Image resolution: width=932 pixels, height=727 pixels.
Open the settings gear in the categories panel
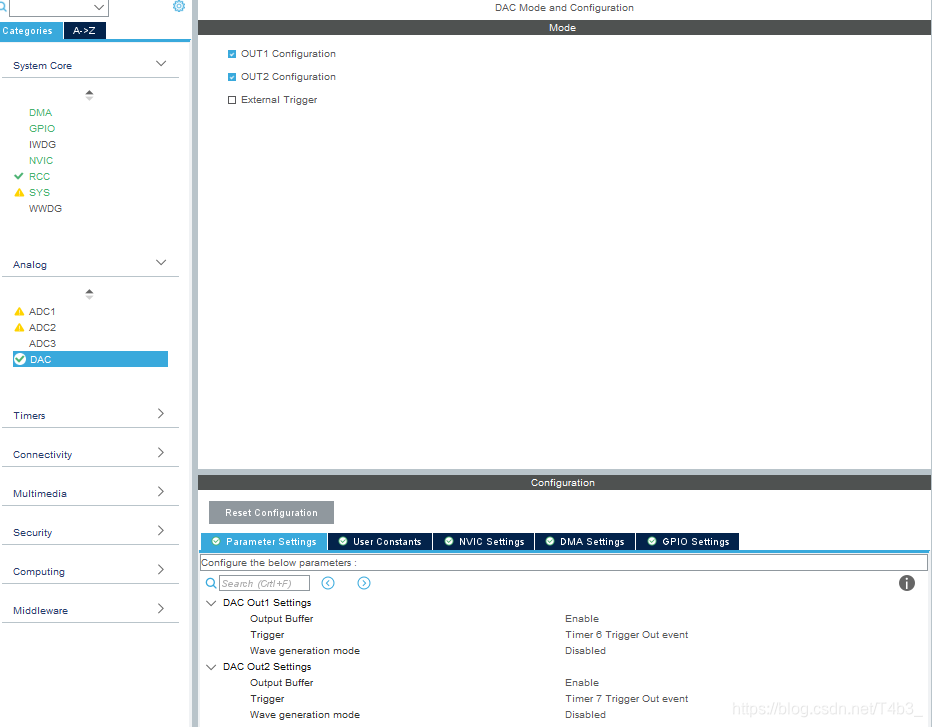coord(179,7)
